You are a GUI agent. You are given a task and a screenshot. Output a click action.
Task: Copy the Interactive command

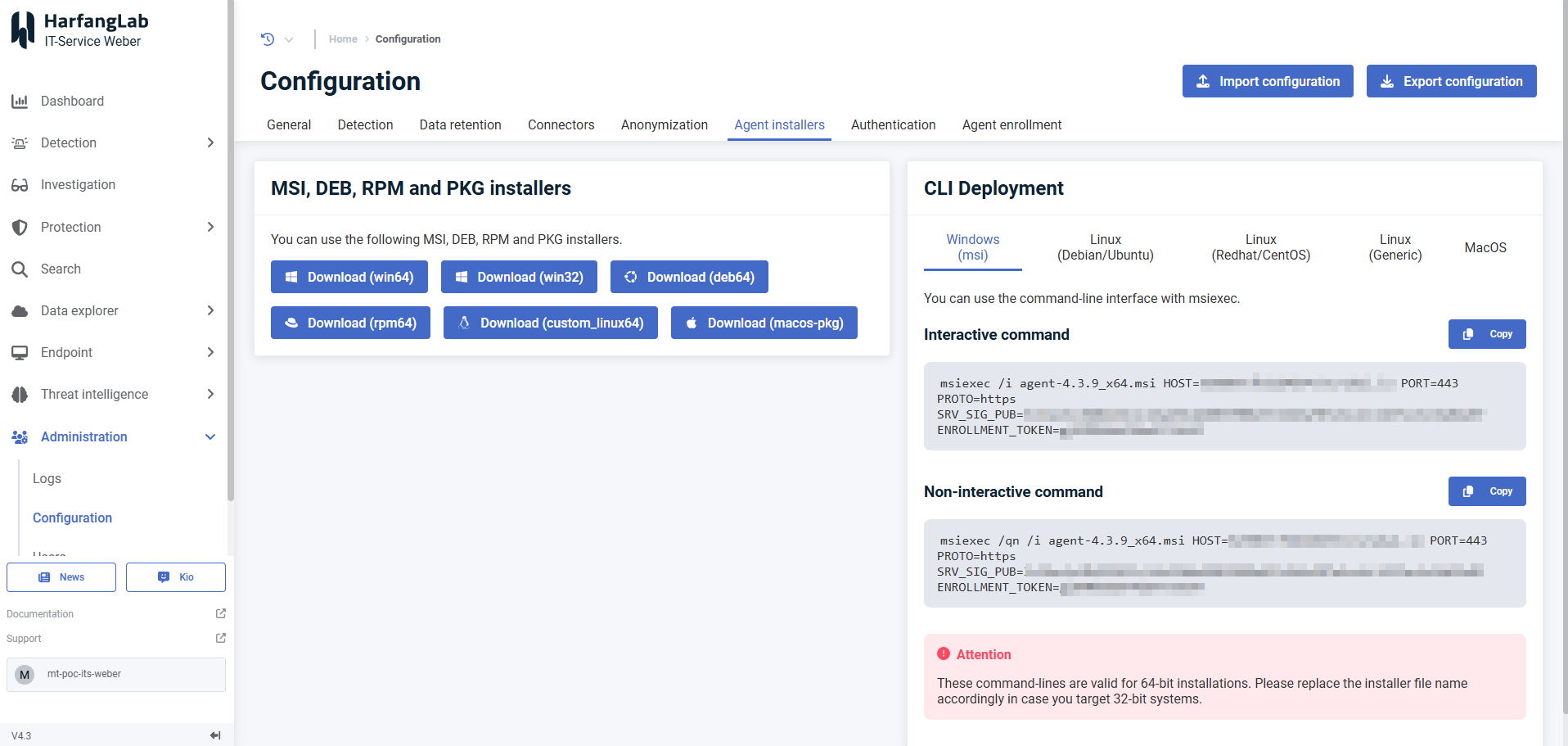(x=1486, y=334)
